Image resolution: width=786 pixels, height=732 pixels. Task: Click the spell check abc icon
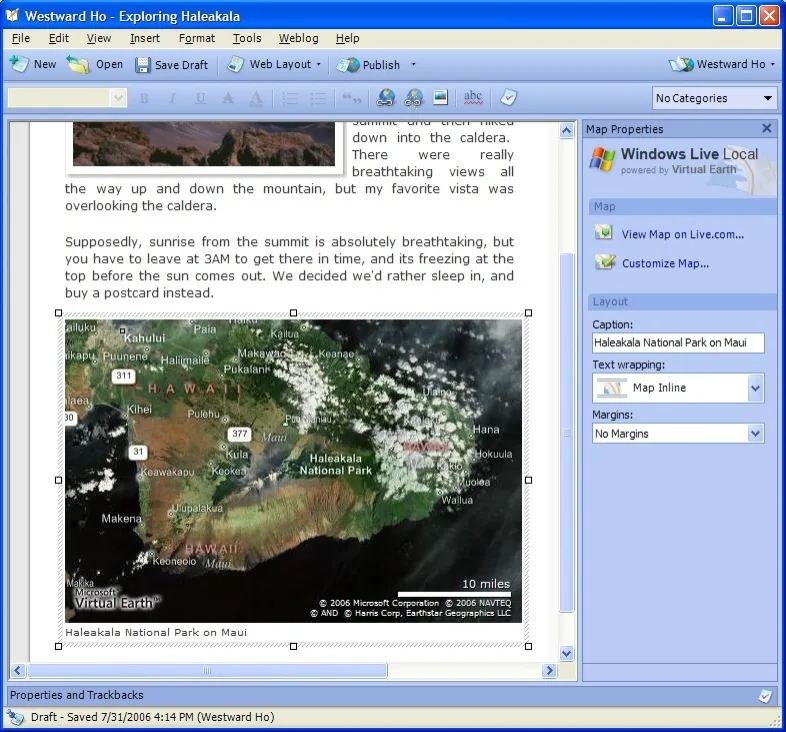(x=473, y=97)
